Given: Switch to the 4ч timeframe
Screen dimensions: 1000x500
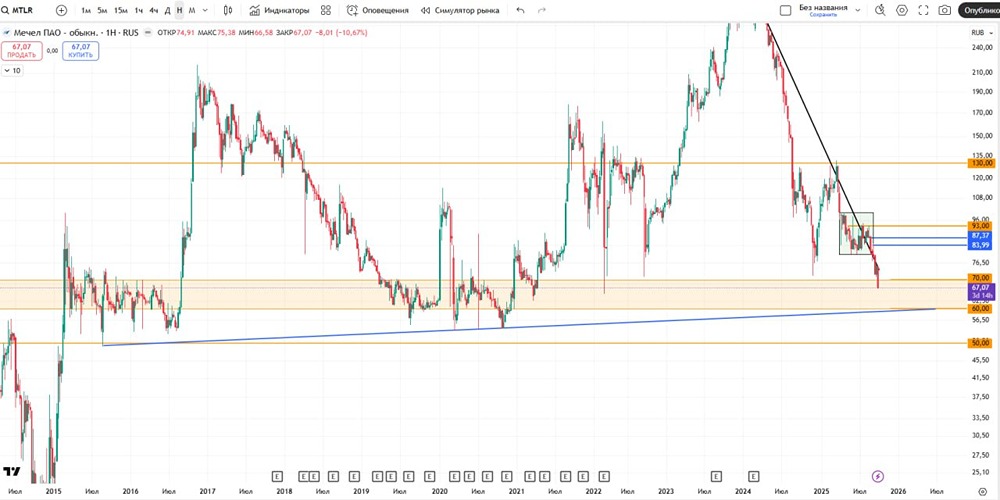Looking at the screenshot, I should (154, 10).
